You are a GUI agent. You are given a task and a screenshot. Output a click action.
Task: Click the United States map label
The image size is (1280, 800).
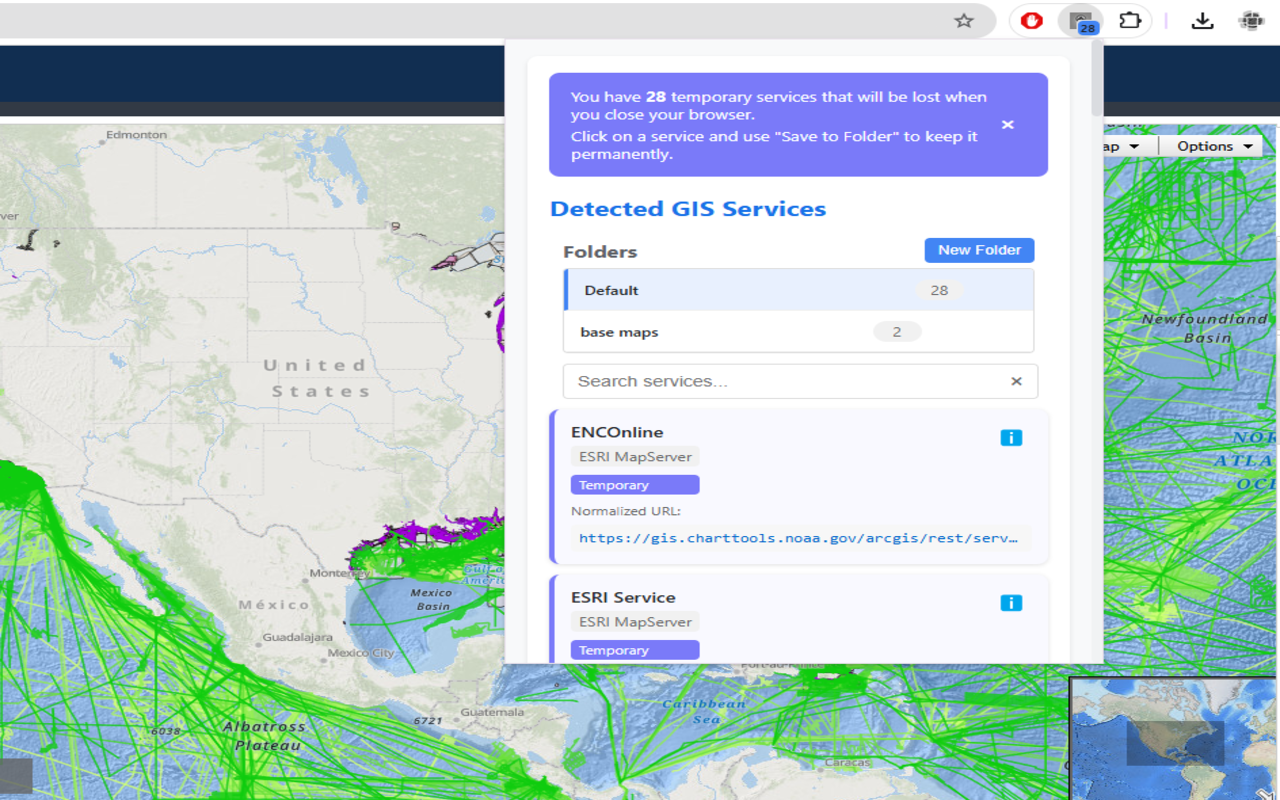316,378
